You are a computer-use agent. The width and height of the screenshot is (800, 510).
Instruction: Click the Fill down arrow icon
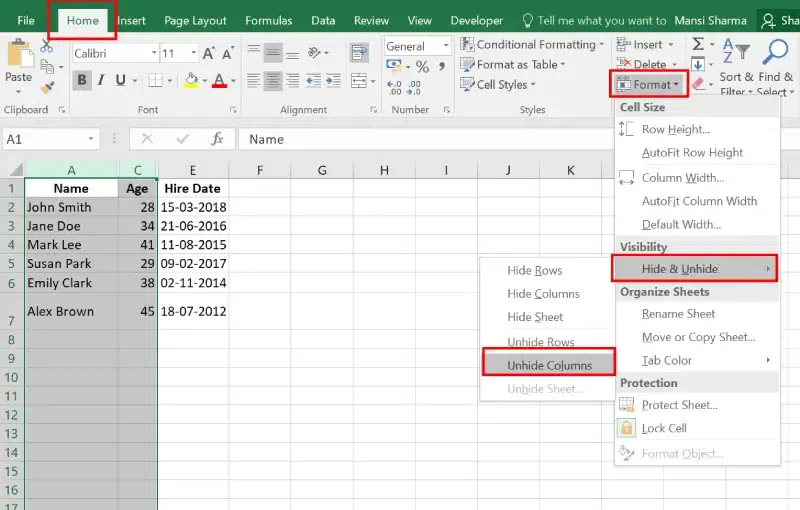698,64
